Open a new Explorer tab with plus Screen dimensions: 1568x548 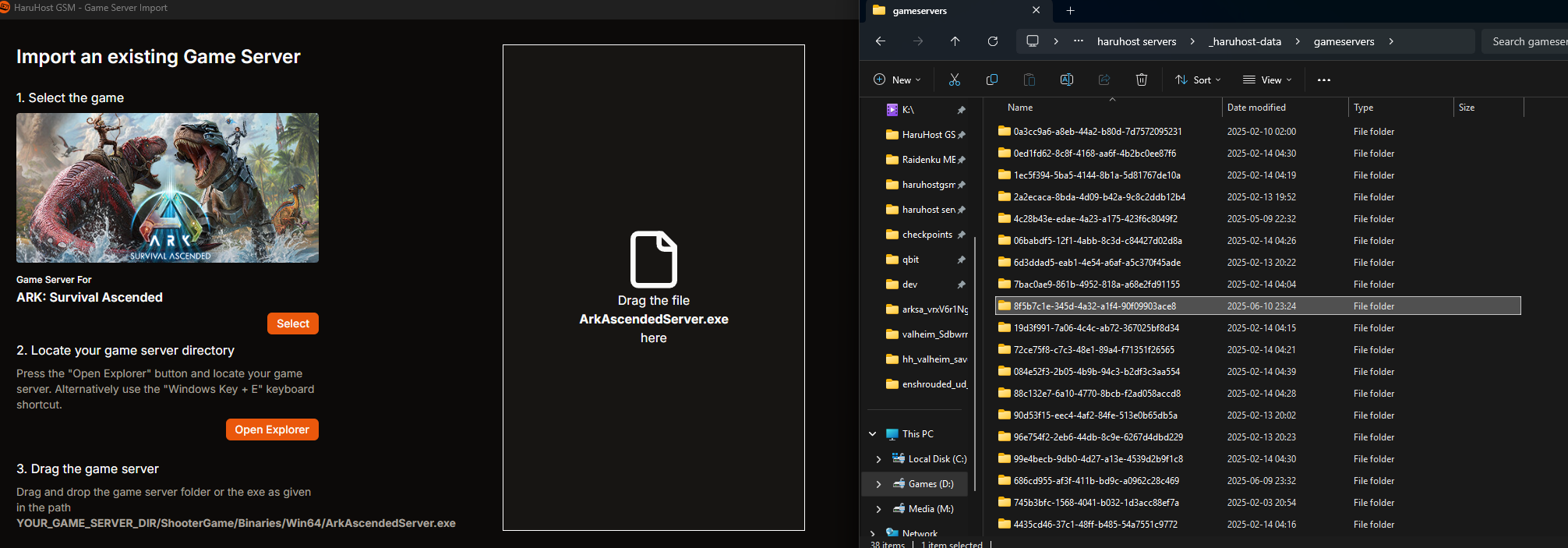1070,11
